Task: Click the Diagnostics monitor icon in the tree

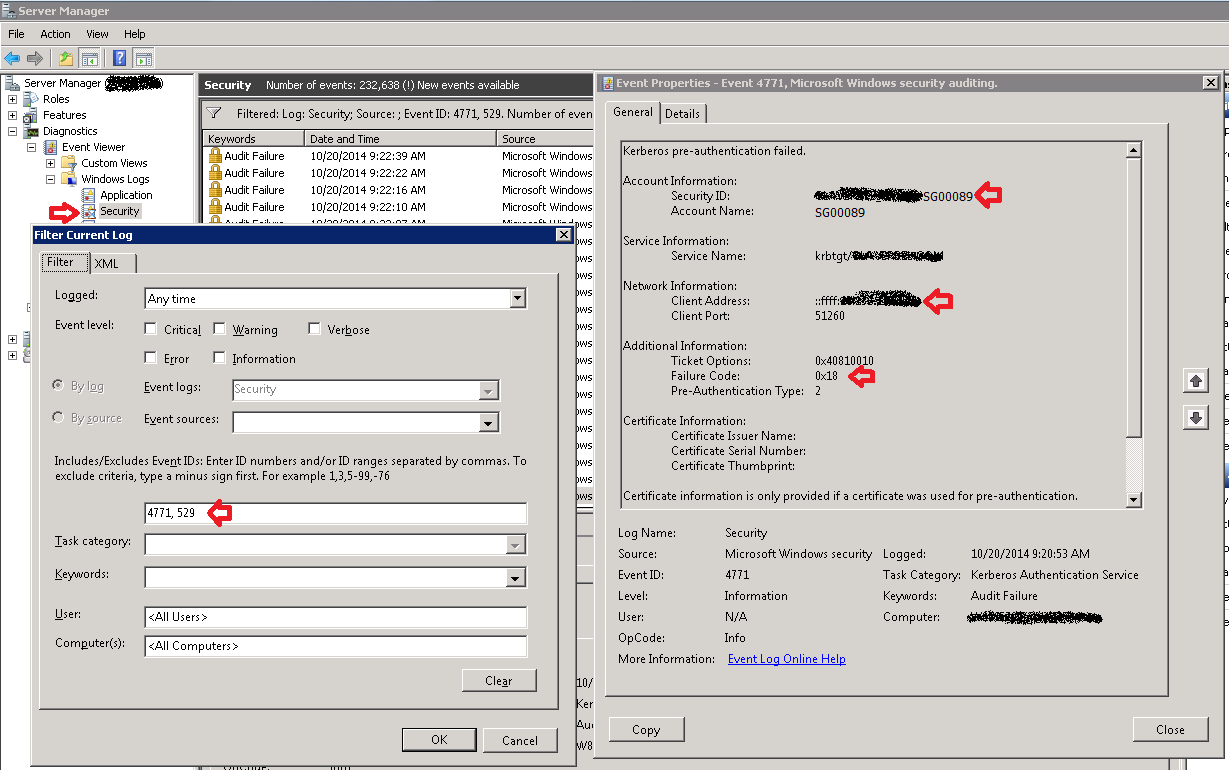Action: pos(31,131)
